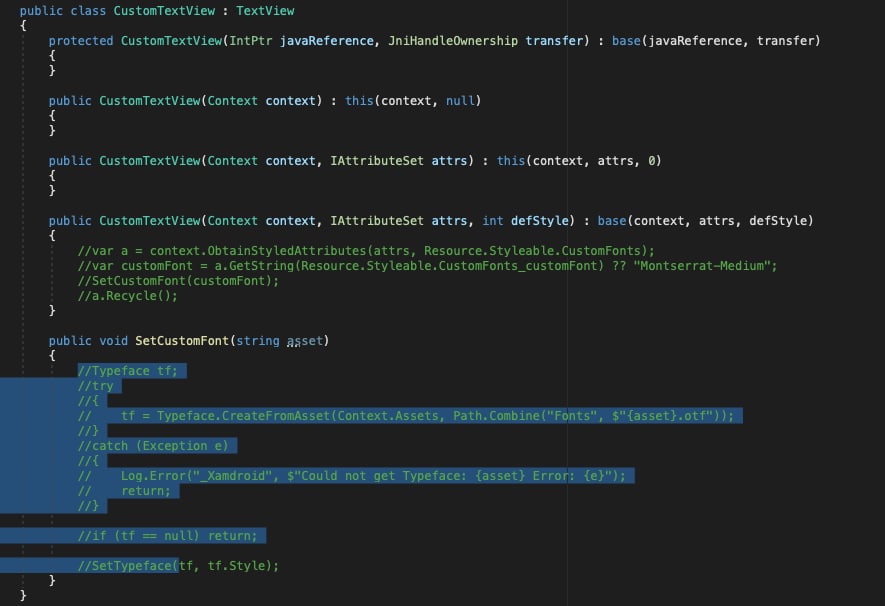This screenshot has width=885, height=606.
Task: Click the Typeface.CreateFromAsset commented line
Action: pyautogui.click(x=406, y=416)
